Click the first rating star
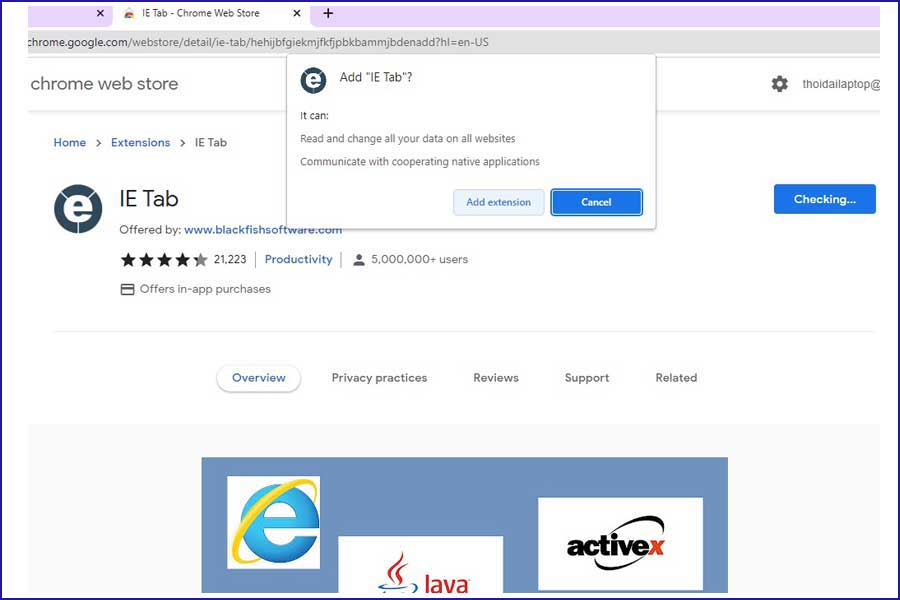 click(x=128, y=259)
